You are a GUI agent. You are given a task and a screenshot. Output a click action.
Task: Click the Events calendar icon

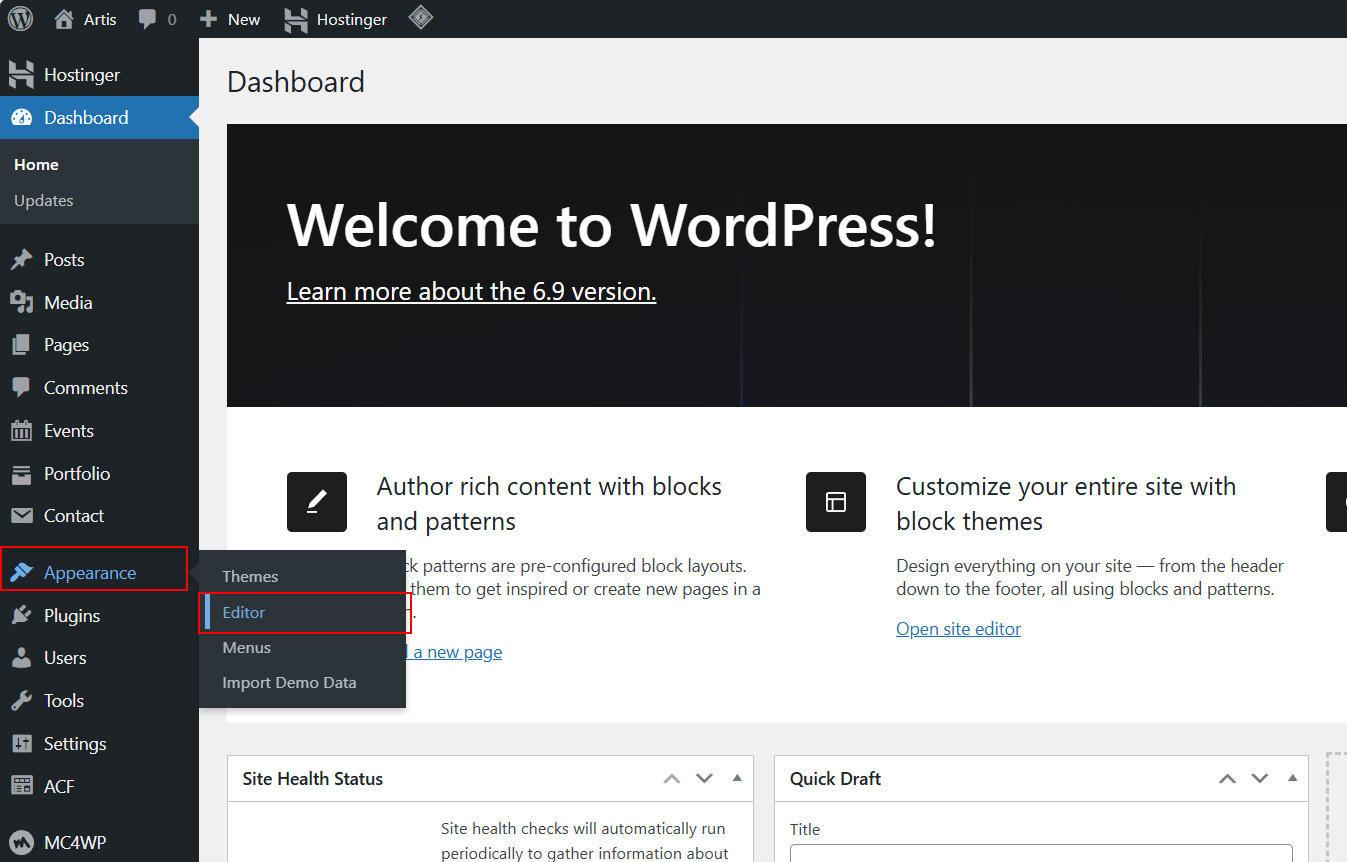(x=21, y=431)
